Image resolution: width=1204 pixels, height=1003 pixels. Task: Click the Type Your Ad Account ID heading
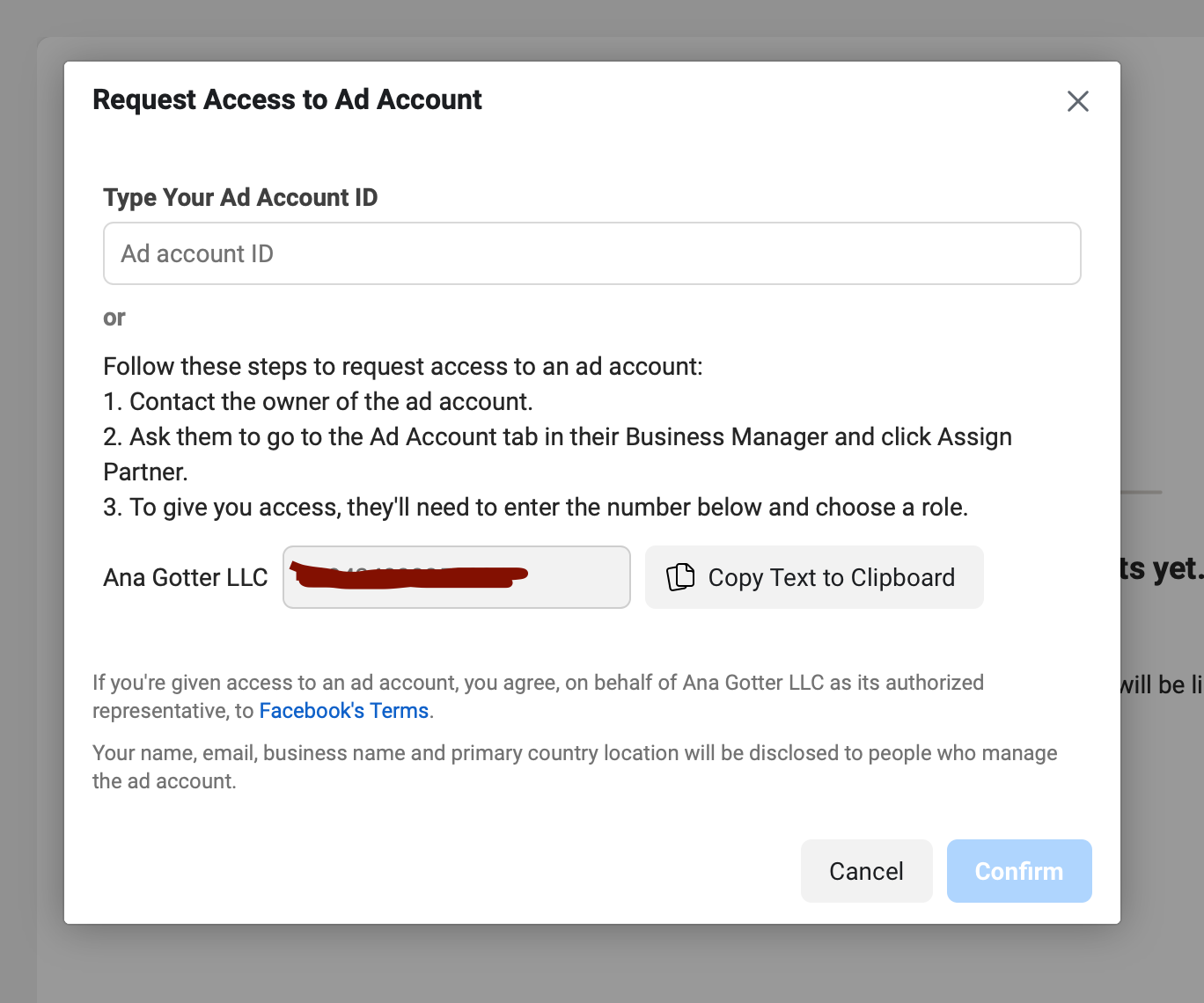(240, 197)
